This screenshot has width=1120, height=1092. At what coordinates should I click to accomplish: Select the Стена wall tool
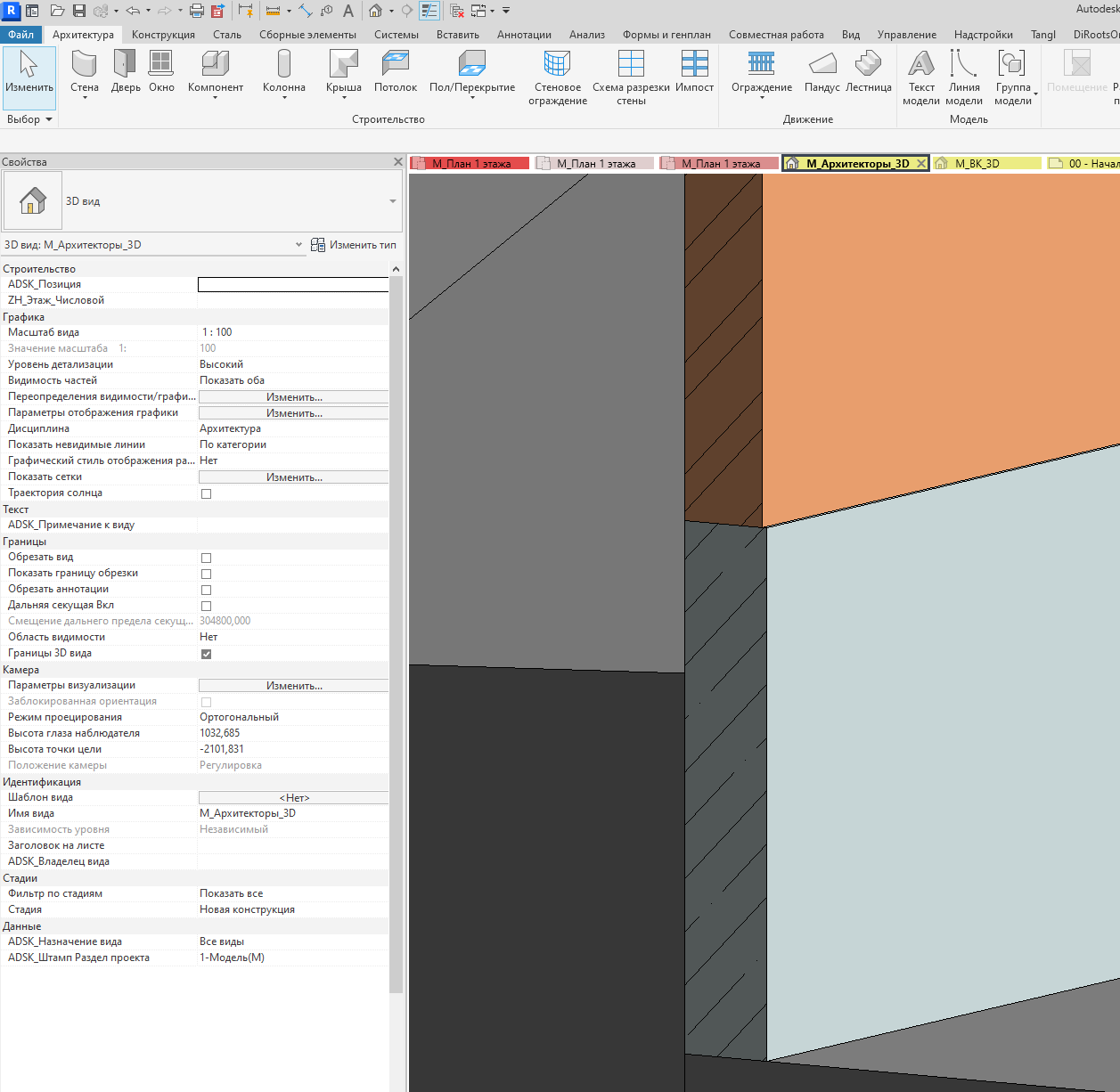point(85,73)
